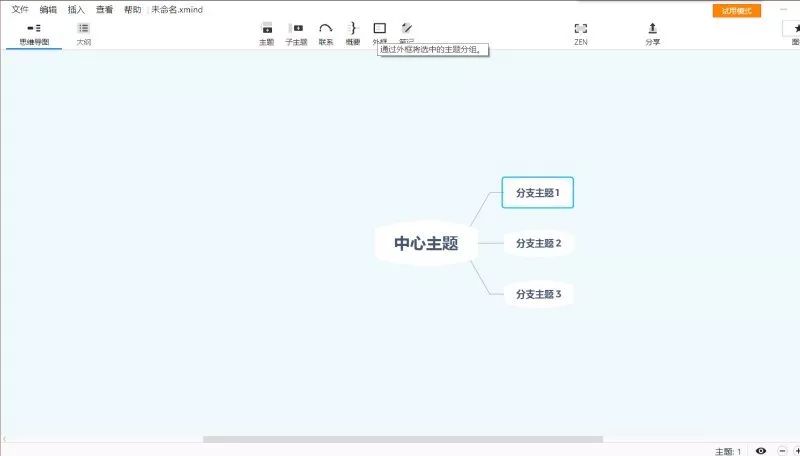Click the orange 试用模式 button
The height and width of the screenshot is (456, 800).
(737, 11)
